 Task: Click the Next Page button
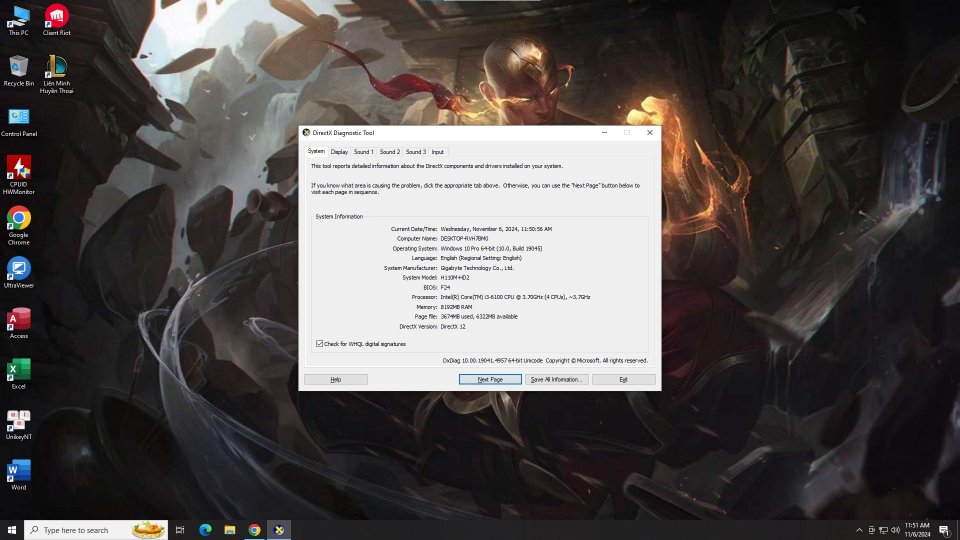[x=490, y=380]
